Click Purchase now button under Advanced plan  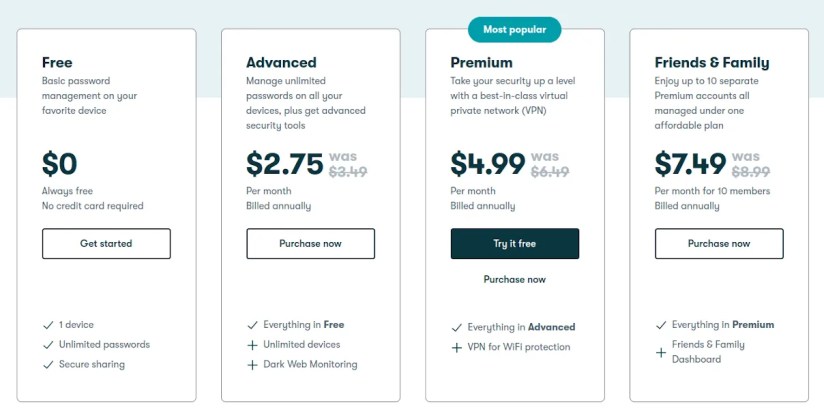[310, 243]
